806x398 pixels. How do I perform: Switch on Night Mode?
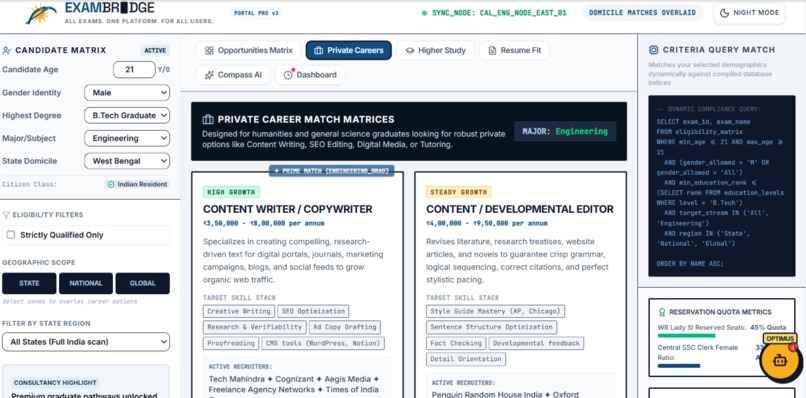[749, 13]
